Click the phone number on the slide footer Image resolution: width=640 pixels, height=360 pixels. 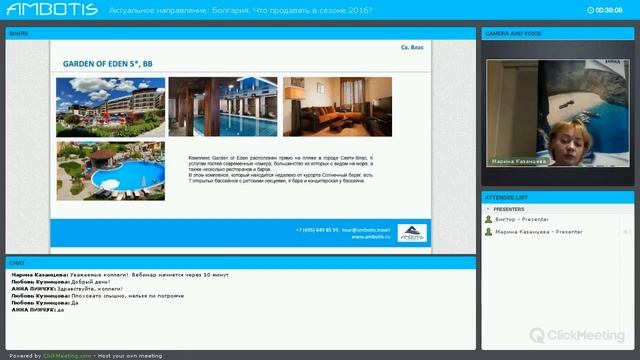click(317, 230)
